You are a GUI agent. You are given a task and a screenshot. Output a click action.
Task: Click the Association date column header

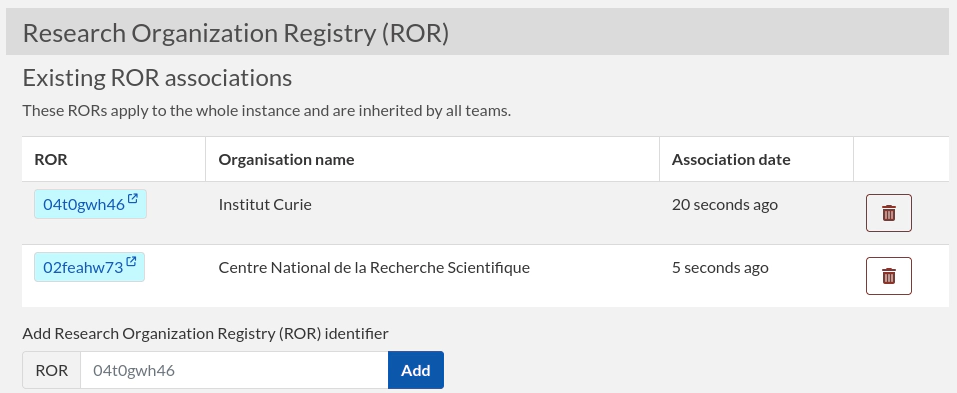756,159
